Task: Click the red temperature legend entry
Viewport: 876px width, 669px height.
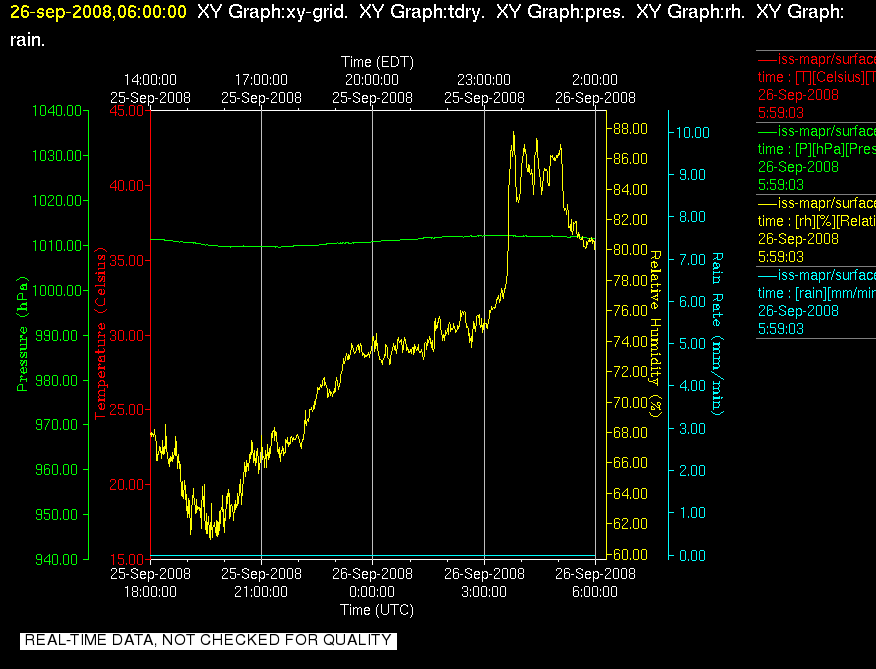Action: click(x=816, y=86)
